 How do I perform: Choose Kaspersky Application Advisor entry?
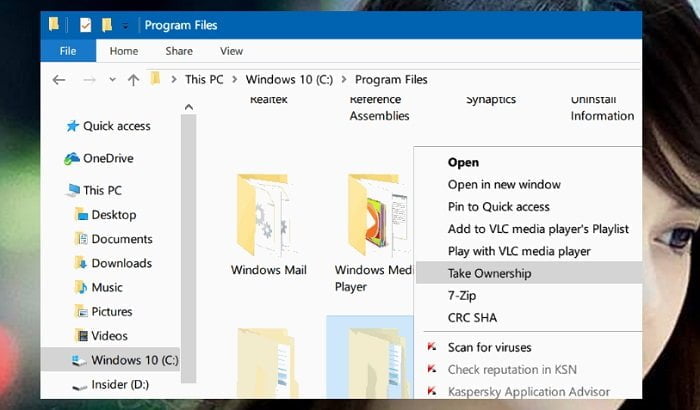[529, 392]
